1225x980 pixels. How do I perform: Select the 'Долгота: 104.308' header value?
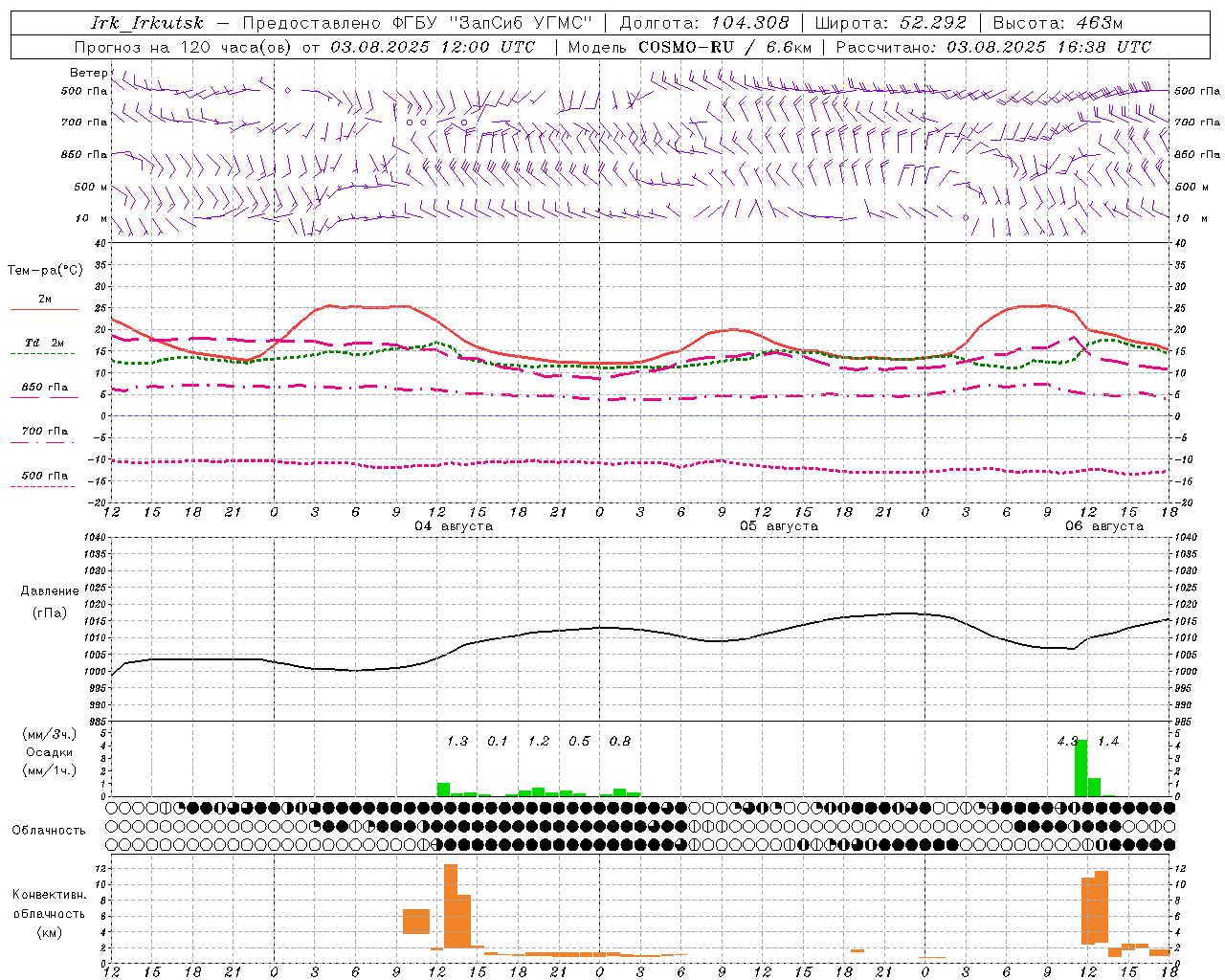click(x=704, y=23)
